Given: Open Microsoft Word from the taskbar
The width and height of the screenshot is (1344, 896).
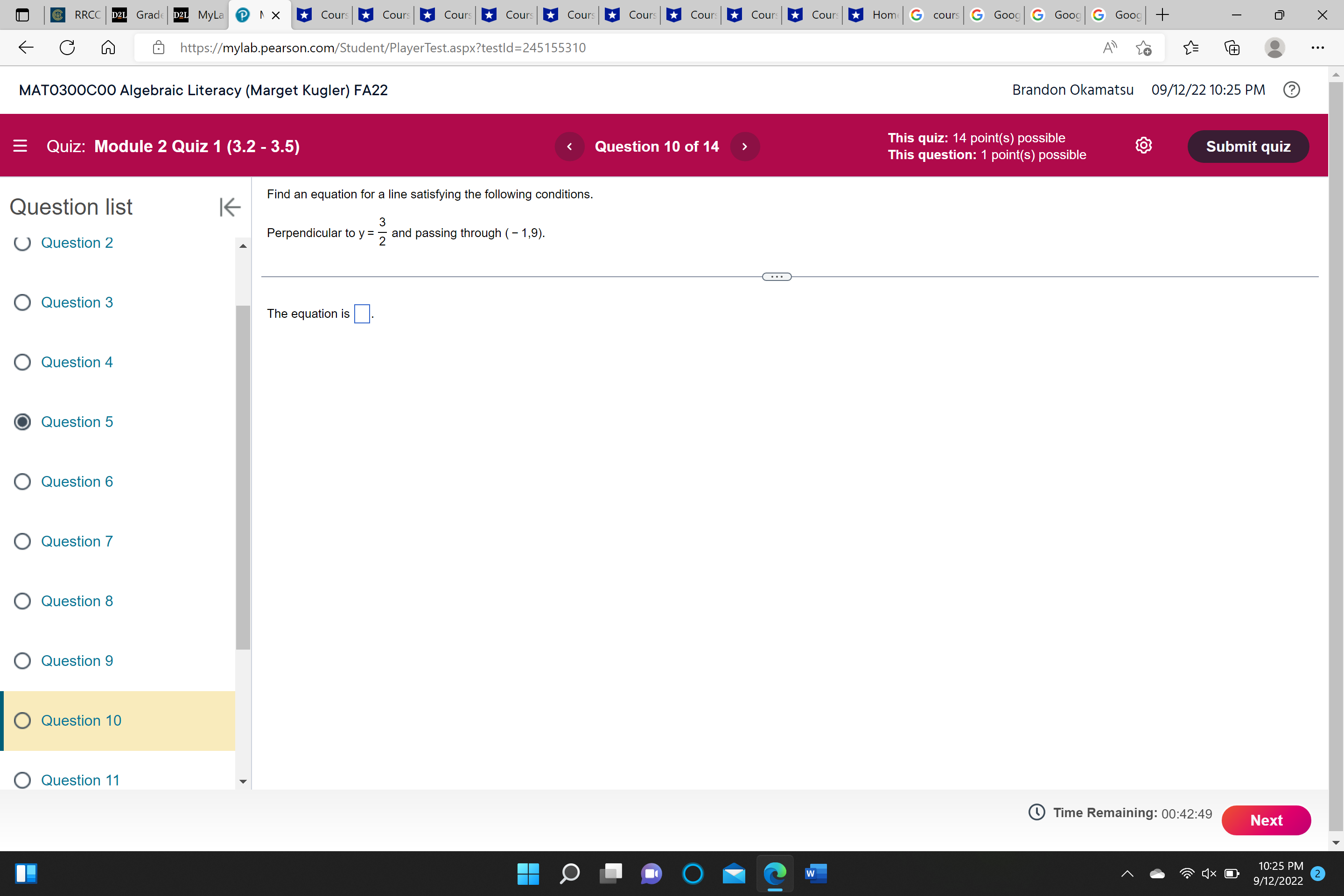Looking at the screenshot, I should (x=815, y=874).
